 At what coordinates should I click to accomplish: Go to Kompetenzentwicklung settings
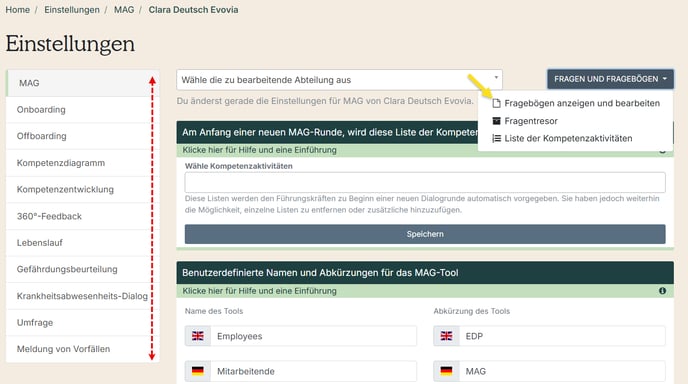tap(82, 190)
